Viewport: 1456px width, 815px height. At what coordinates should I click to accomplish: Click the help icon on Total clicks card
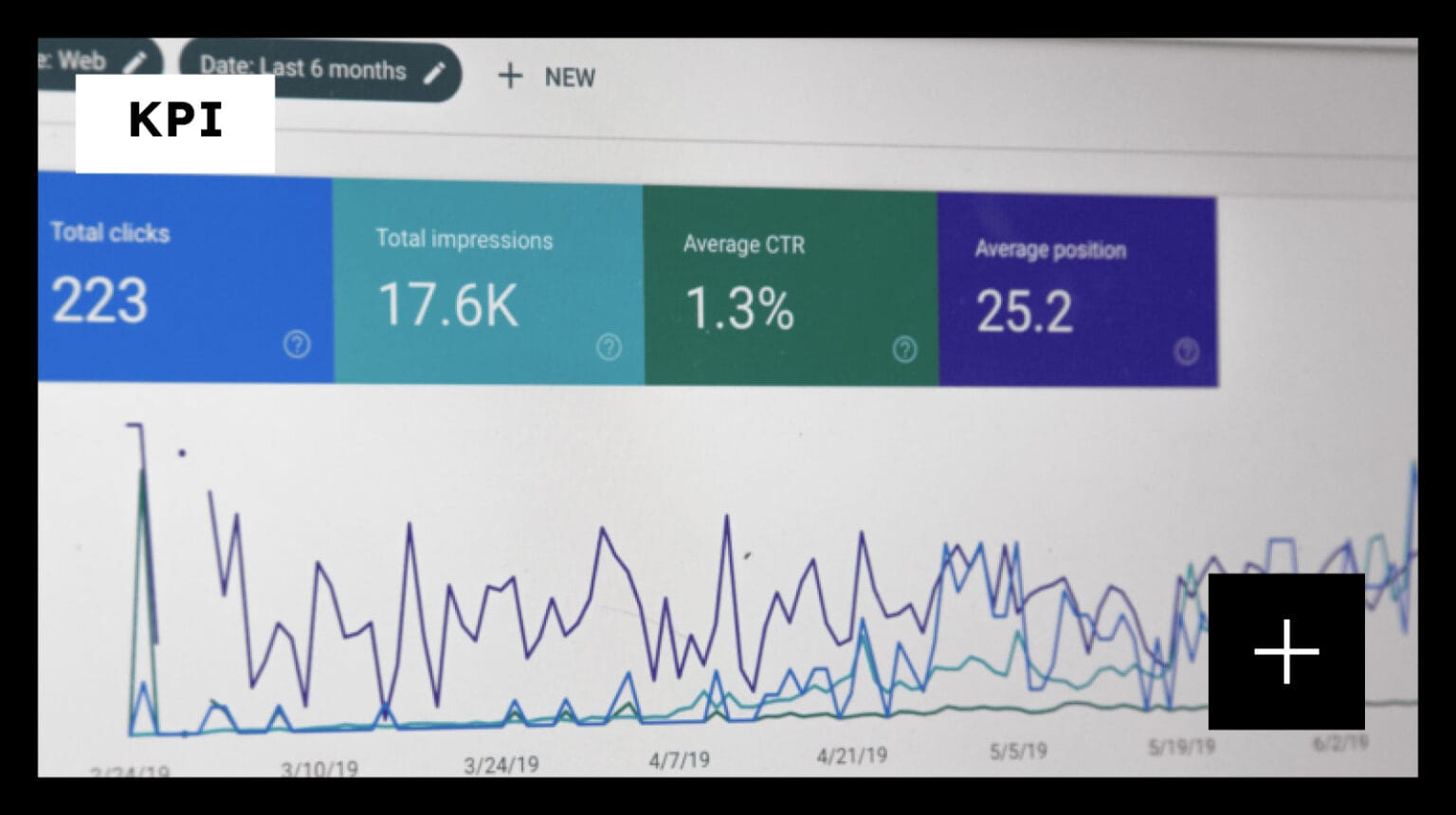(297, 344)
